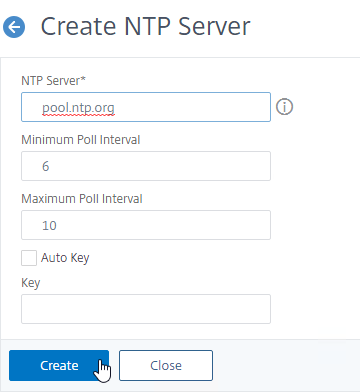Viewport: 360px width, 392px height.
Task: Click the NTP Server* field label
Action: pos(54,81)
